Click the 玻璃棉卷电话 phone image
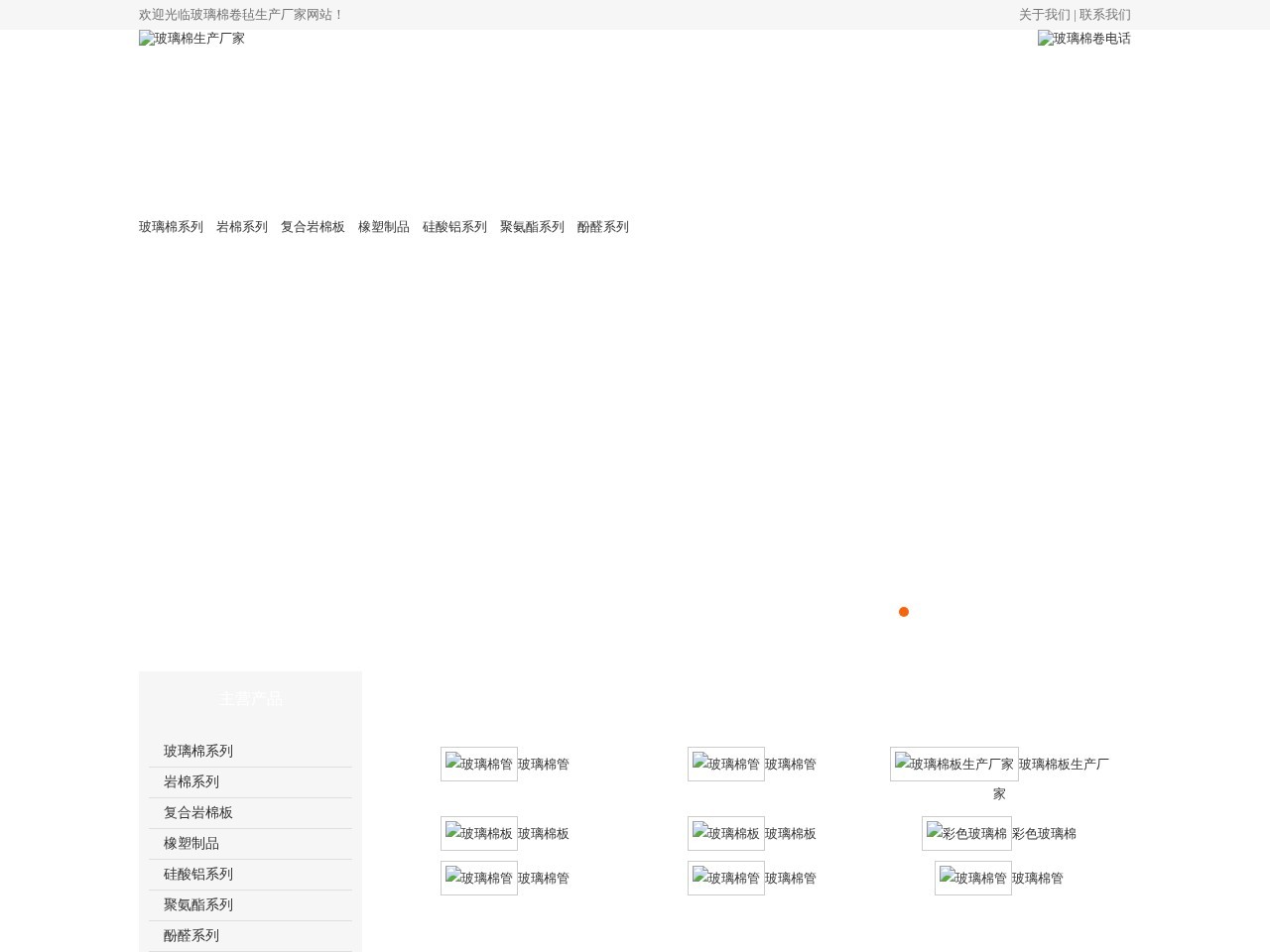Image resolution: width=1270 pixels, height=952 pixels. click(x=1084, y=39)
